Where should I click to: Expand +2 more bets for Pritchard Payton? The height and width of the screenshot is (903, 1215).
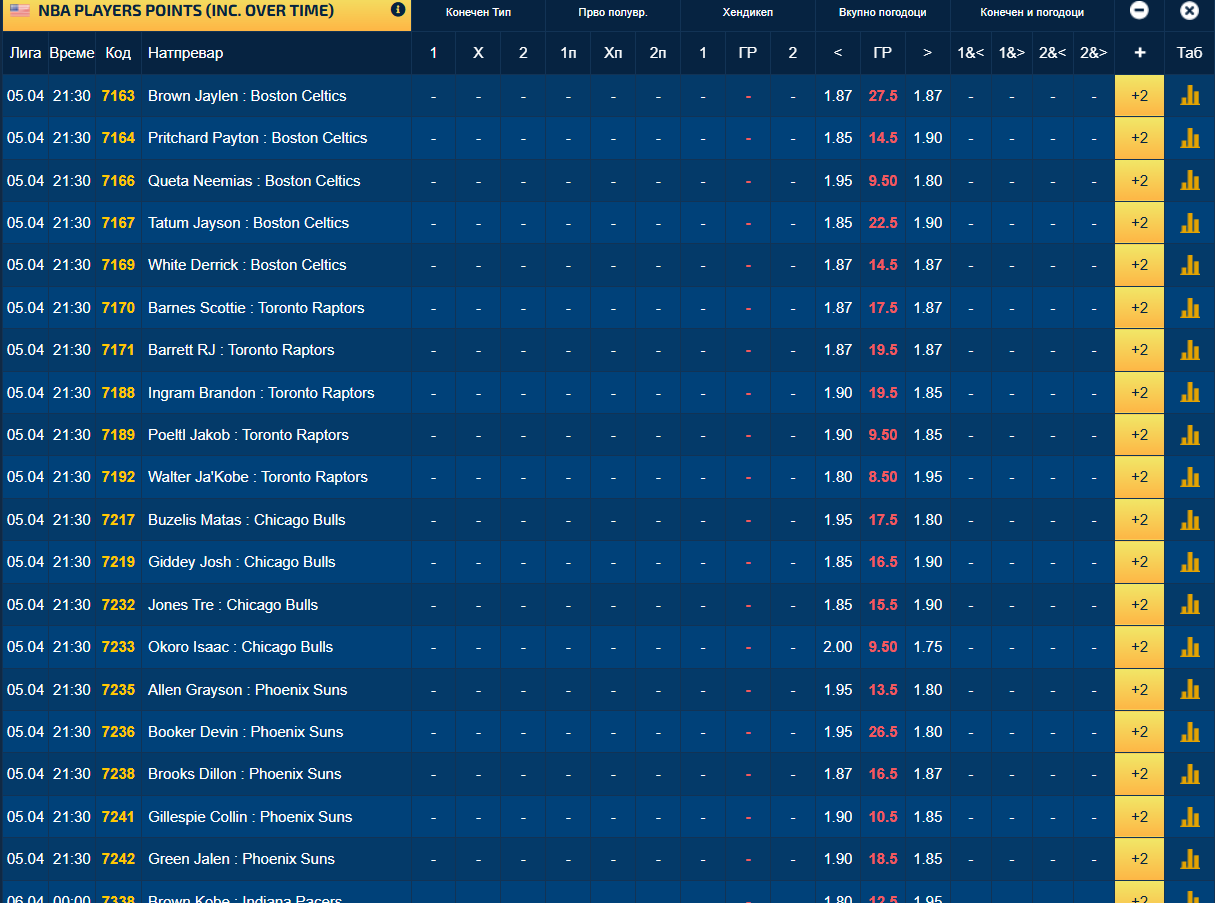click(1139, 138)
